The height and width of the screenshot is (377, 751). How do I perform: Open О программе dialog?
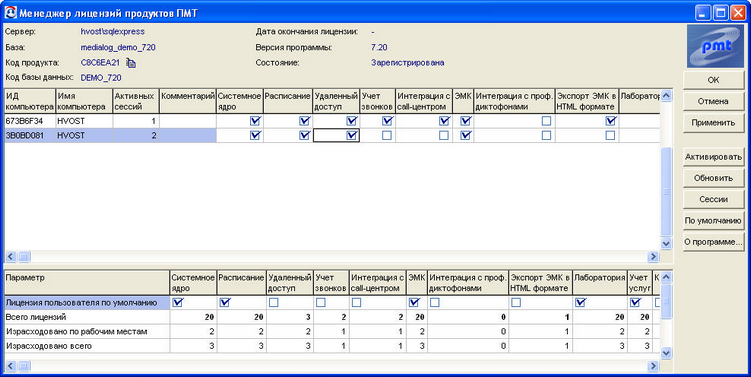click(713, 242)
